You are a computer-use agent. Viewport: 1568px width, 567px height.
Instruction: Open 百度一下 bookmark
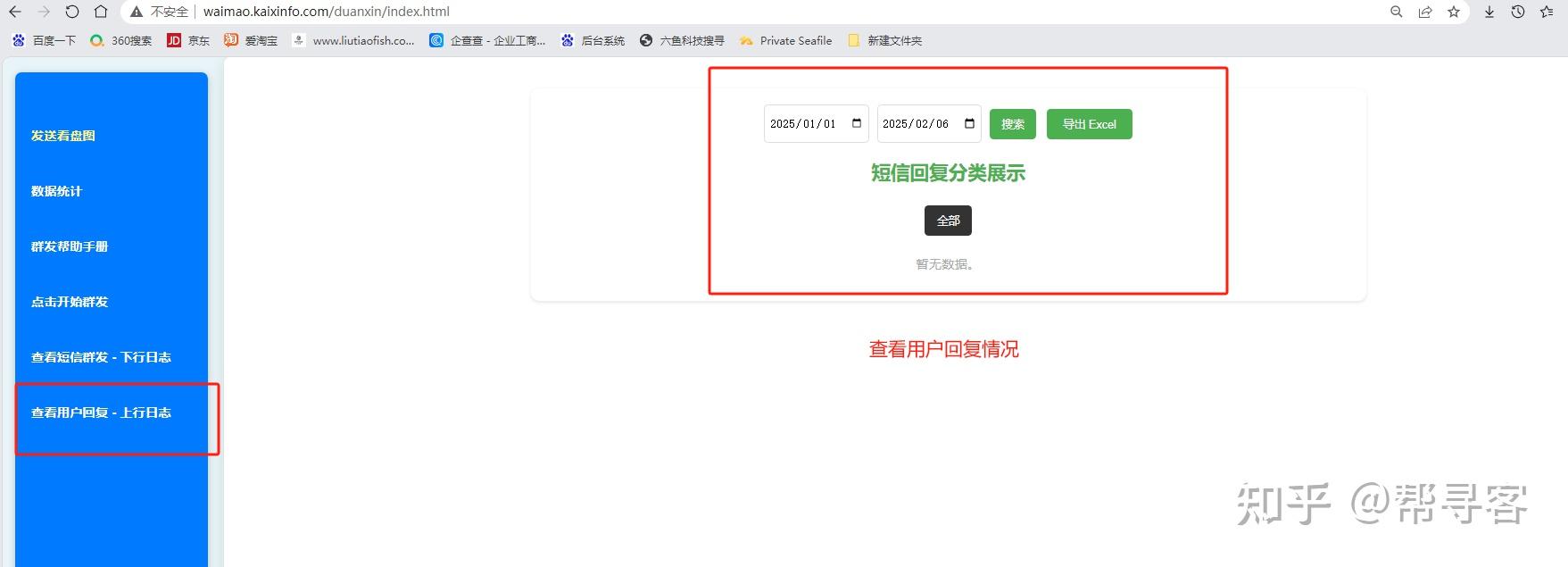[44, 40]
